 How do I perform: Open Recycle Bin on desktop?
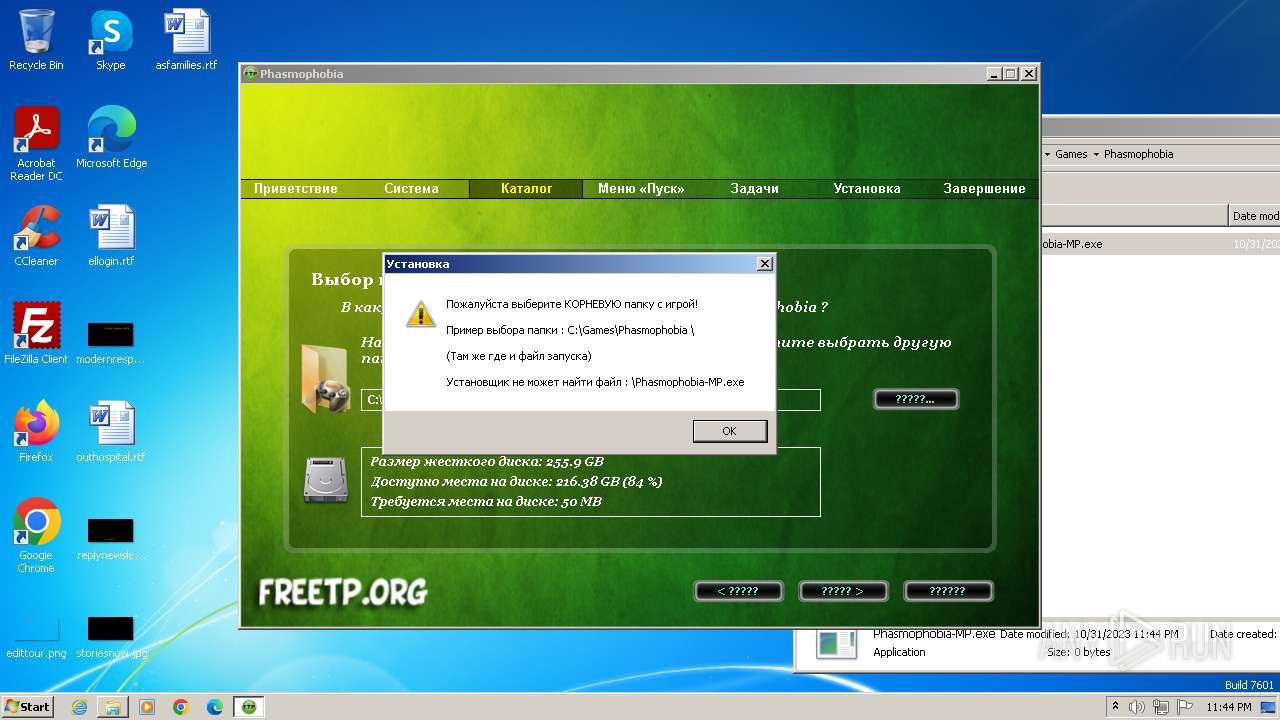tap(36, 41)
